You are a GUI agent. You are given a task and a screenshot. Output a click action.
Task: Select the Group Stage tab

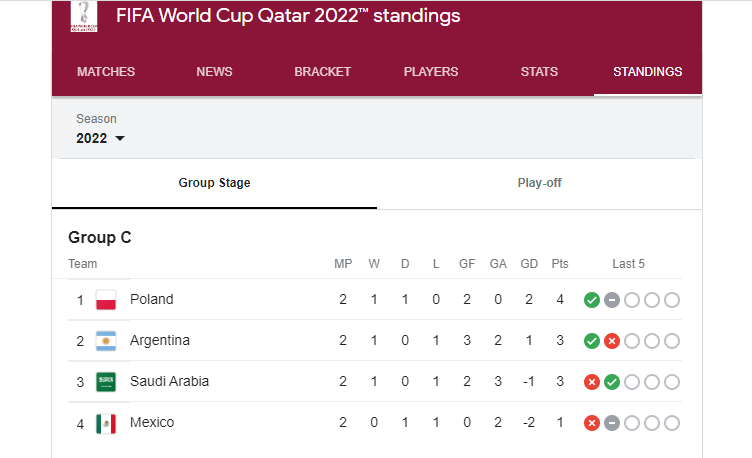[214, 183]
